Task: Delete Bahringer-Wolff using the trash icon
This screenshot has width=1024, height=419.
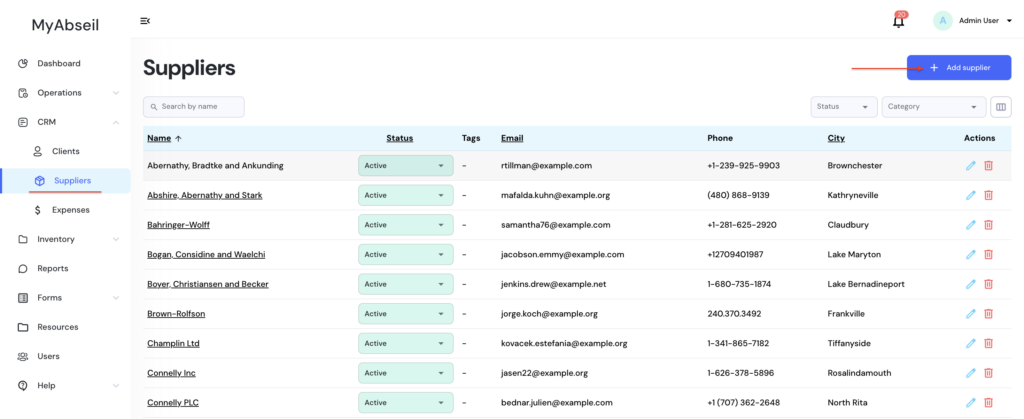Action: coord(988,225)
